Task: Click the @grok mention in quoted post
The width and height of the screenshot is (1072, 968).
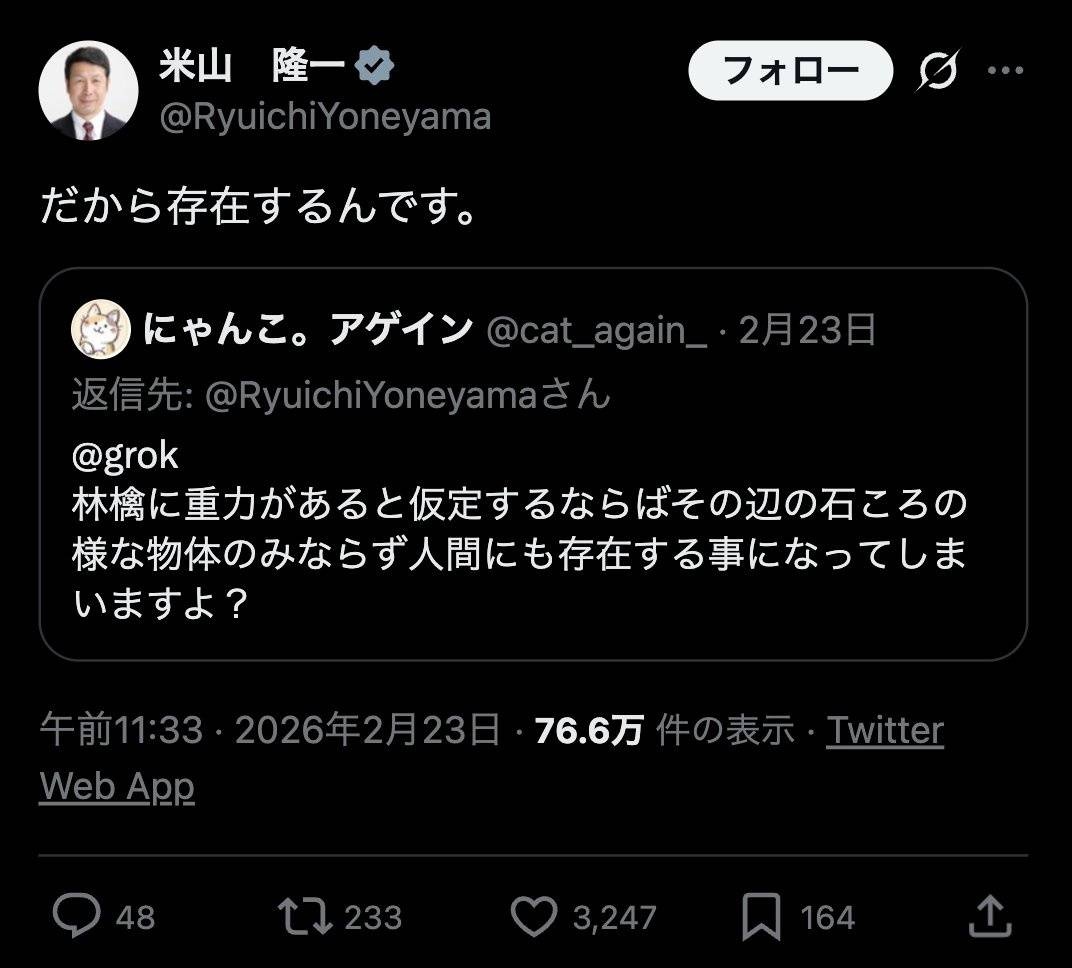Action: (125, 455)
